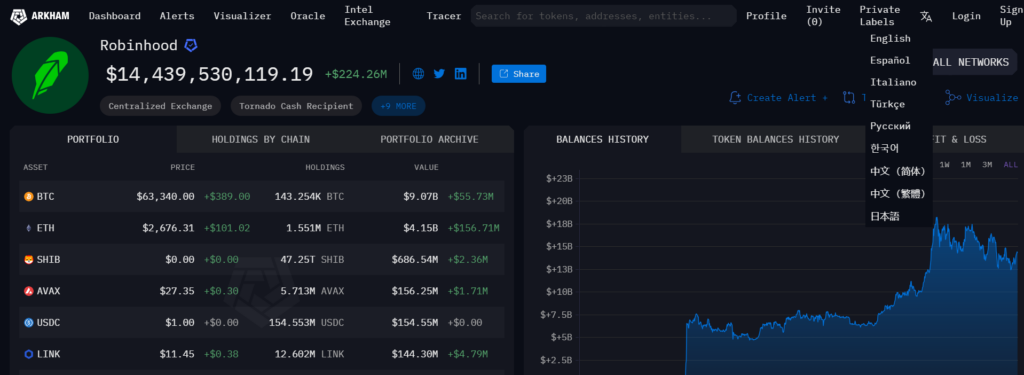Select the ALL chart range
This screenshot has height=375, width=1024.
[x=1010, y=165]
